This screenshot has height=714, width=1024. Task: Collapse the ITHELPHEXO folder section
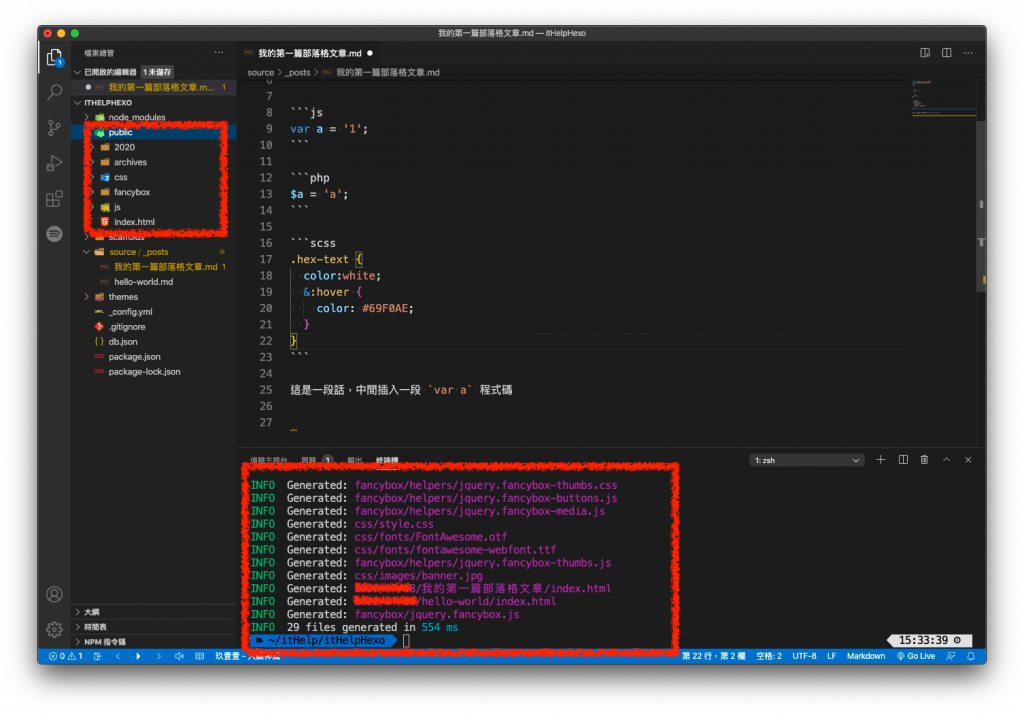[78, 103]
